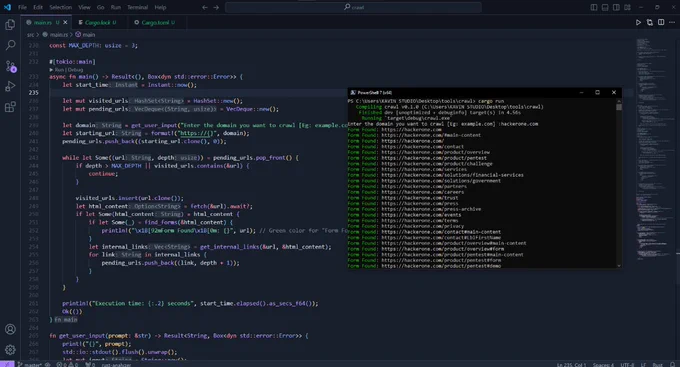The height and width of the screenshot is (367, 680).
Task: Open the master branch picker in status bar
Action: pos(29,364)
